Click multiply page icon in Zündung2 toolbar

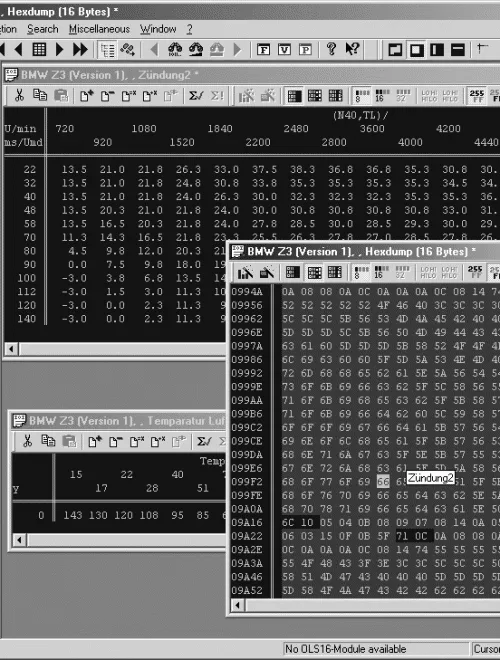149,96
